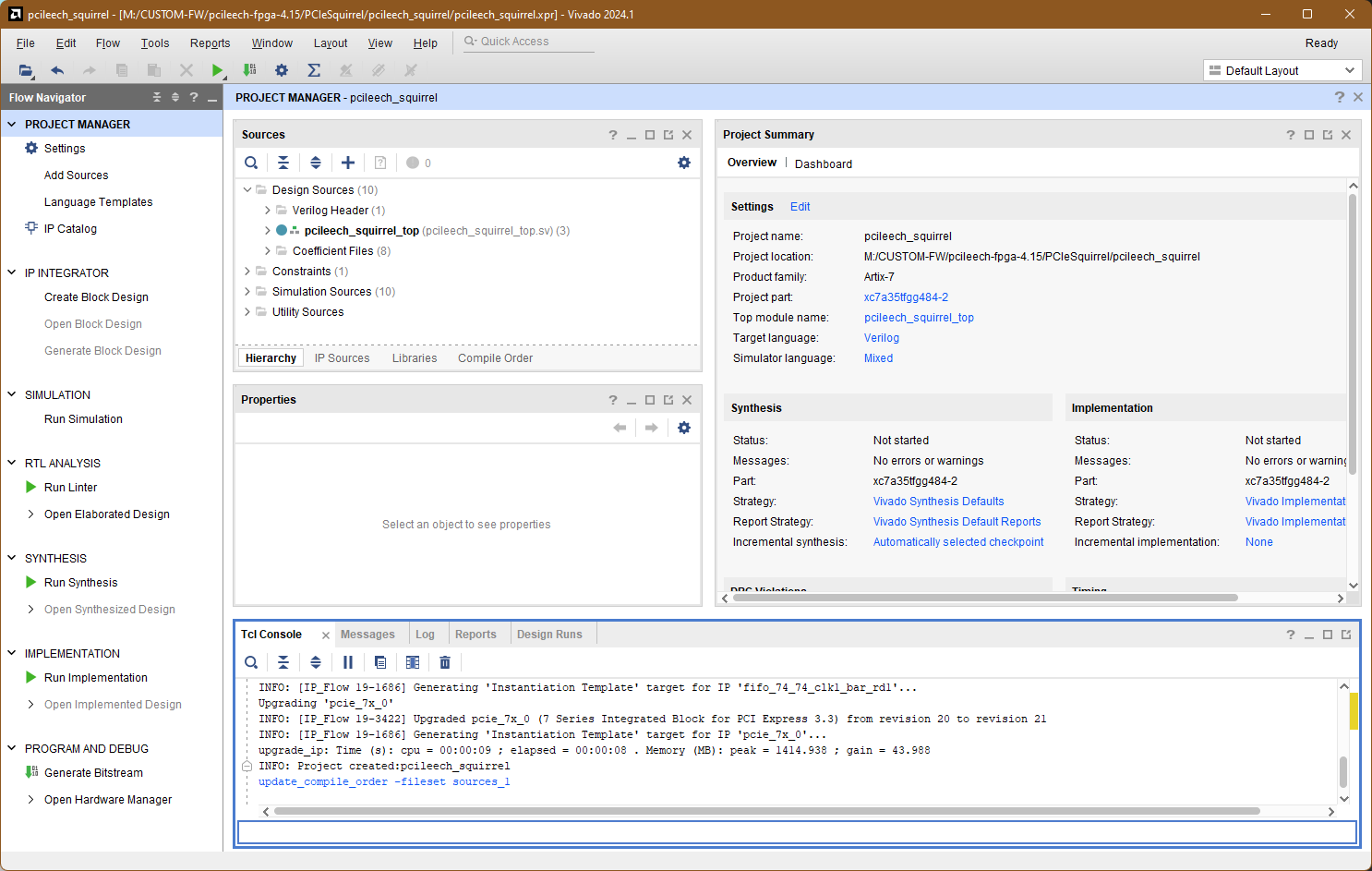Image resolution: width=1372 pixels, height=871 pixels.
Task: Click the Sigma report toolbar icon
Action: pyautogui.click(x=314, y=70)
